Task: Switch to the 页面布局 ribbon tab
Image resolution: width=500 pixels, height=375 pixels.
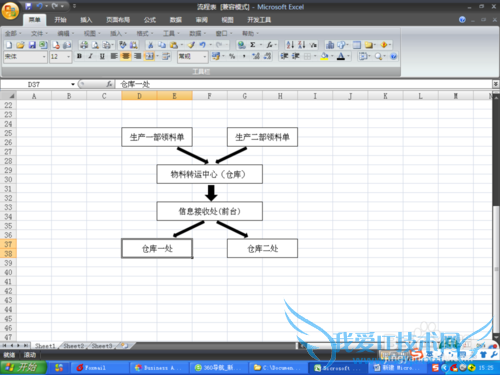Action: point(118,20)
